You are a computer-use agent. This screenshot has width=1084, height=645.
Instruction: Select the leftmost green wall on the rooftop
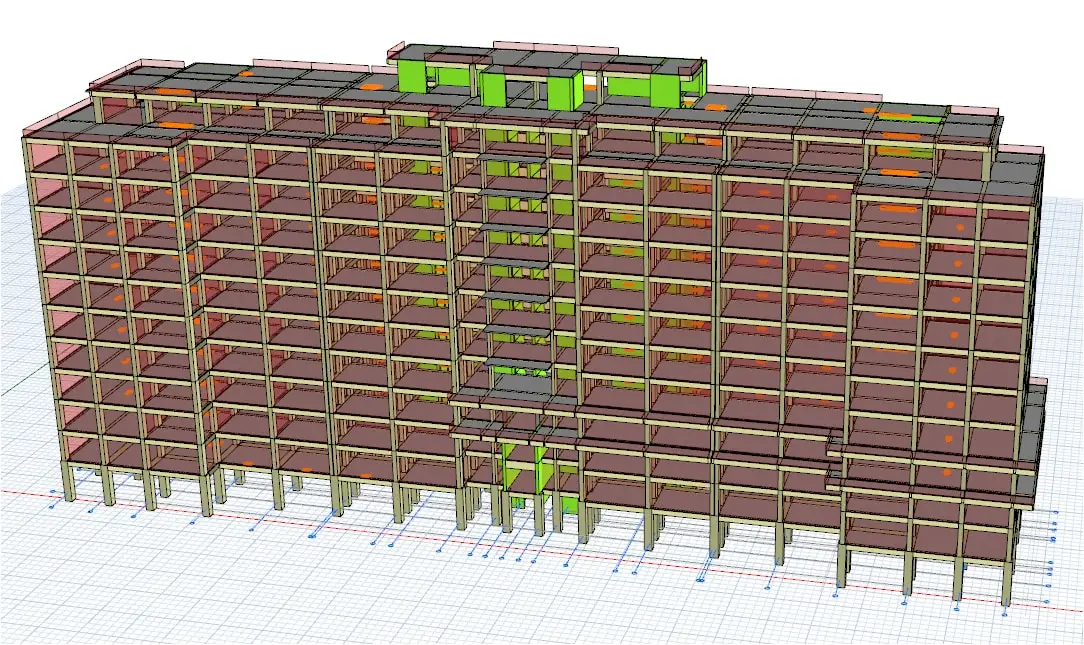[x=412, y=75]
